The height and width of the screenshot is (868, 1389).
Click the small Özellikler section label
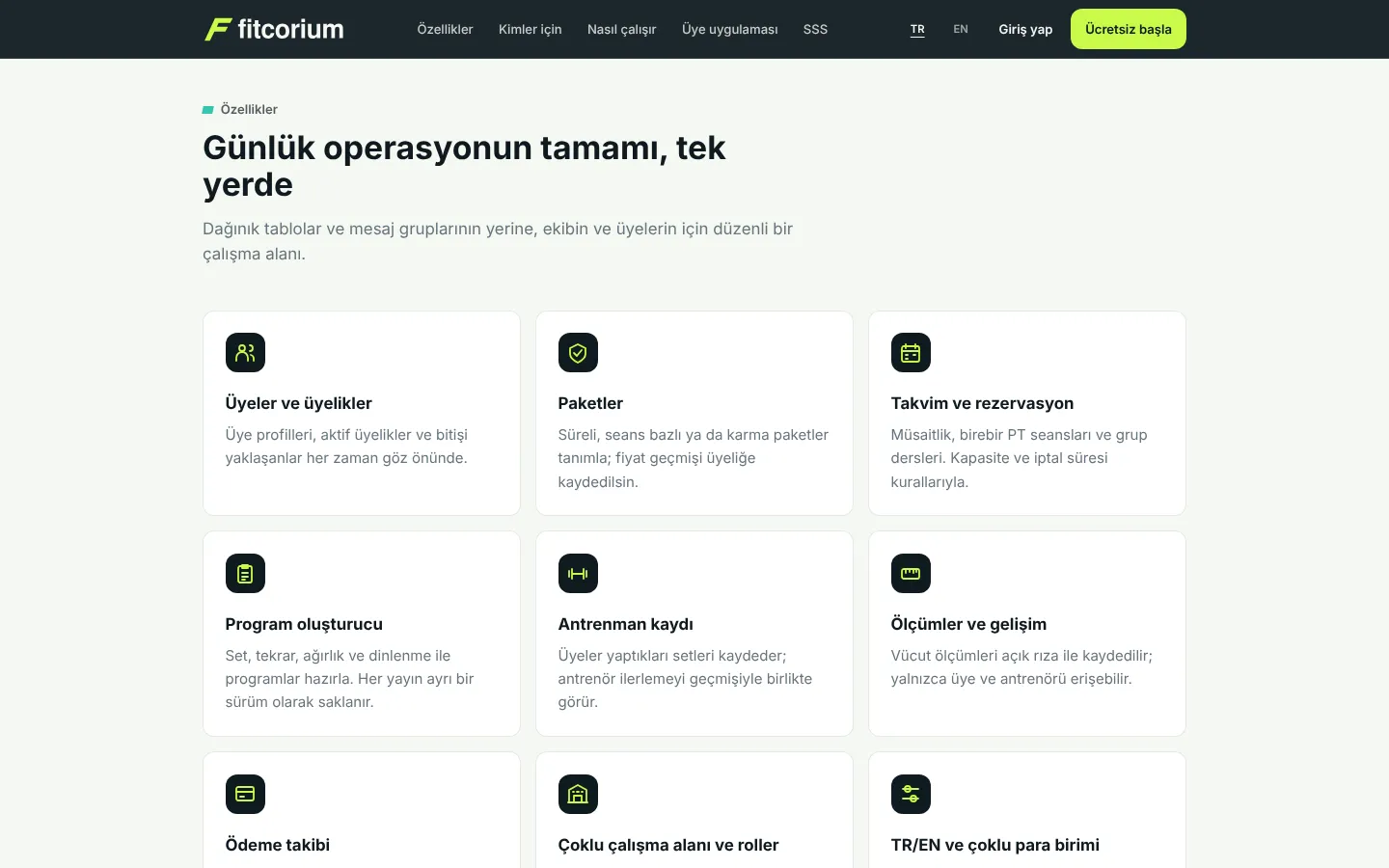[249, 109]
